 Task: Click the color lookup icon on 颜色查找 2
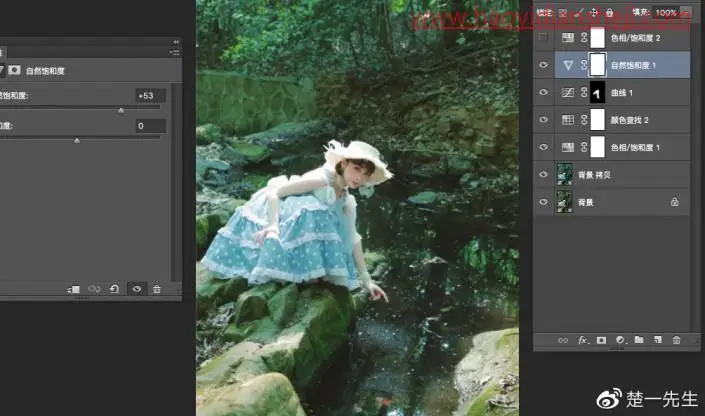coord(568,120)
